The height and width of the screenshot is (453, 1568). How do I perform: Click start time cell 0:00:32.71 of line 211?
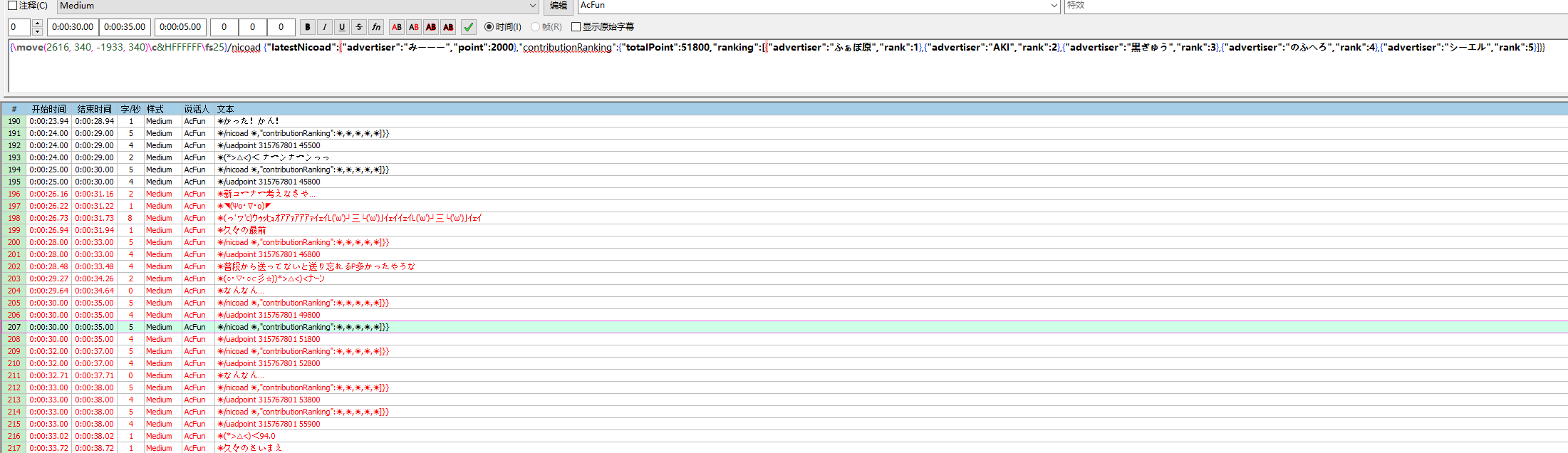(x=49, y=375)
